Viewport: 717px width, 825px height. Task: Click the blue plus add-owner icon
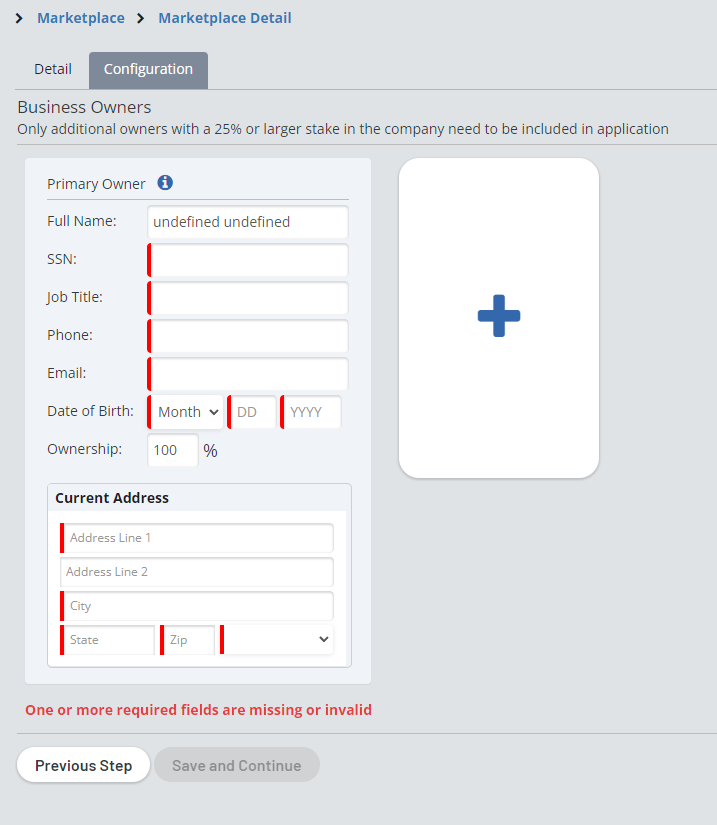tap(499, 316)
